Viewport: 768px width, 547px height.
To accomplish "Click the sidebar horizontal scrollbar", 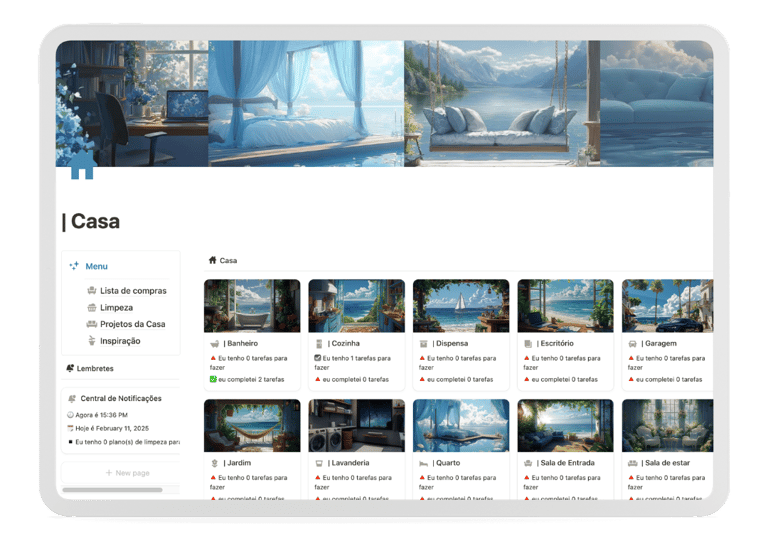I will tap(112, 490).
